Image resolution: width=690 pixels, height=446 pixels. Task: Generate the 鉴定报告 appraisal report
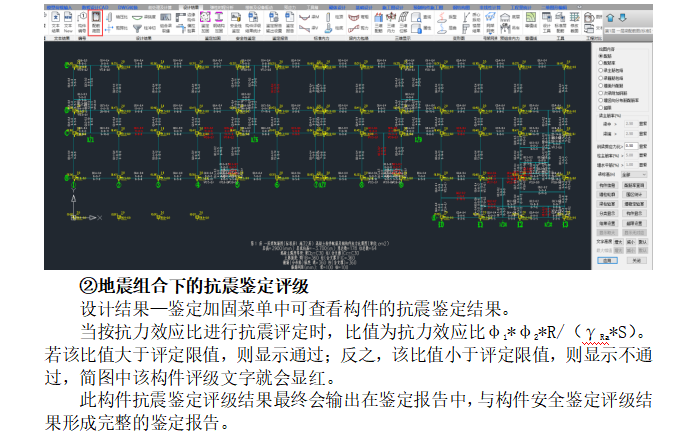click(x=290, y=22)
